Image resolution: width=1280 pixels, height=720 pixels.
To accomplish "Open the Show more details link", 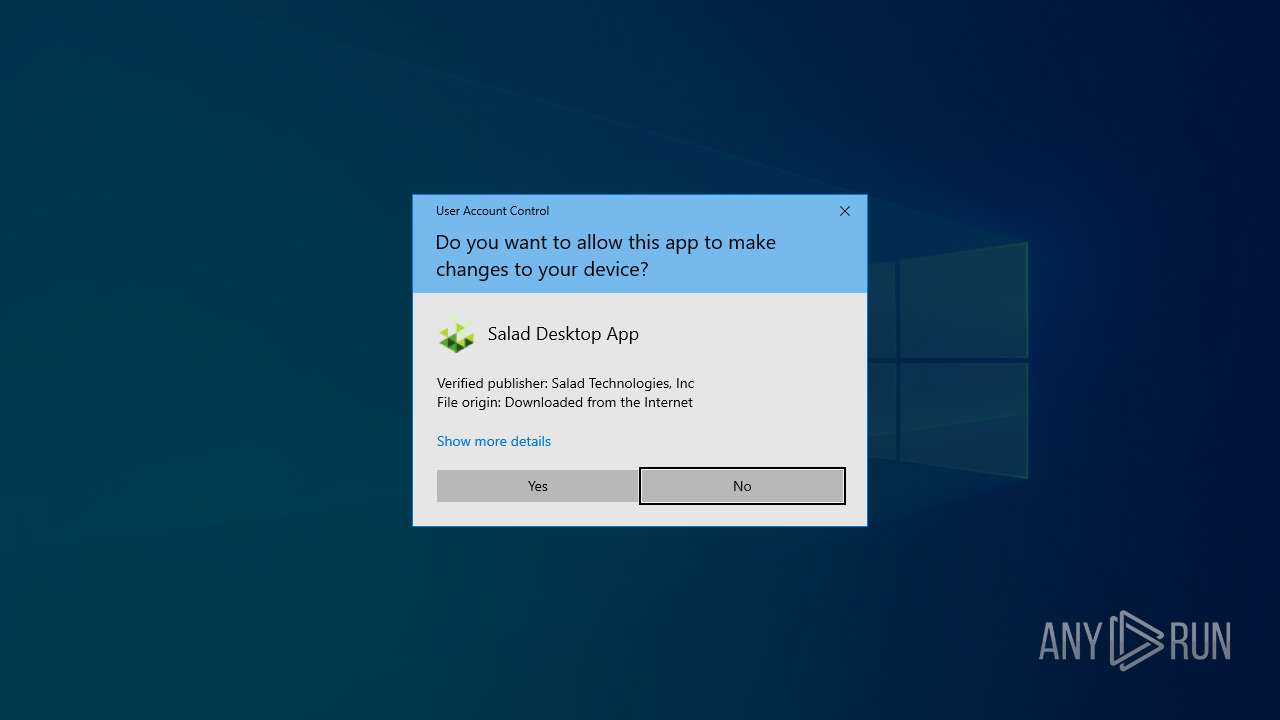I will coord(494,441).
